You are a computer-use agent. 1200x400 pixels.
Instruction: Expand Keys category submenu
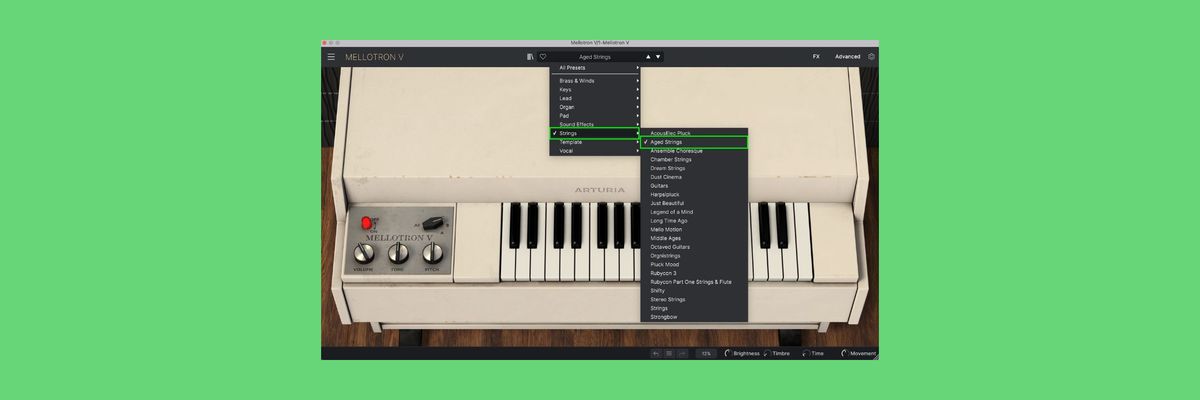pos(595,89)
